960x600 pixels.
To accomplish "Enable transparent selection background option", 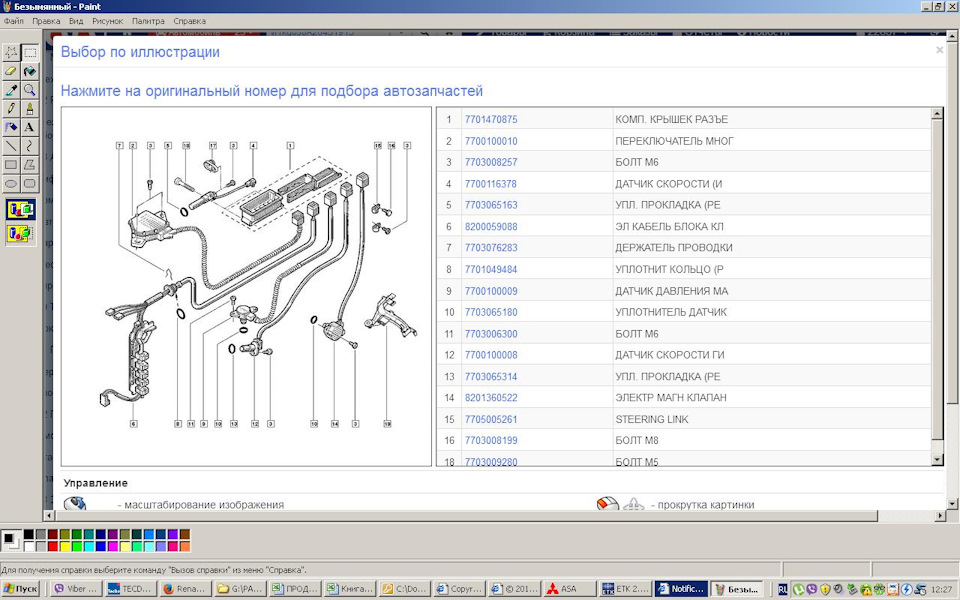I will (x=20, y=233).
